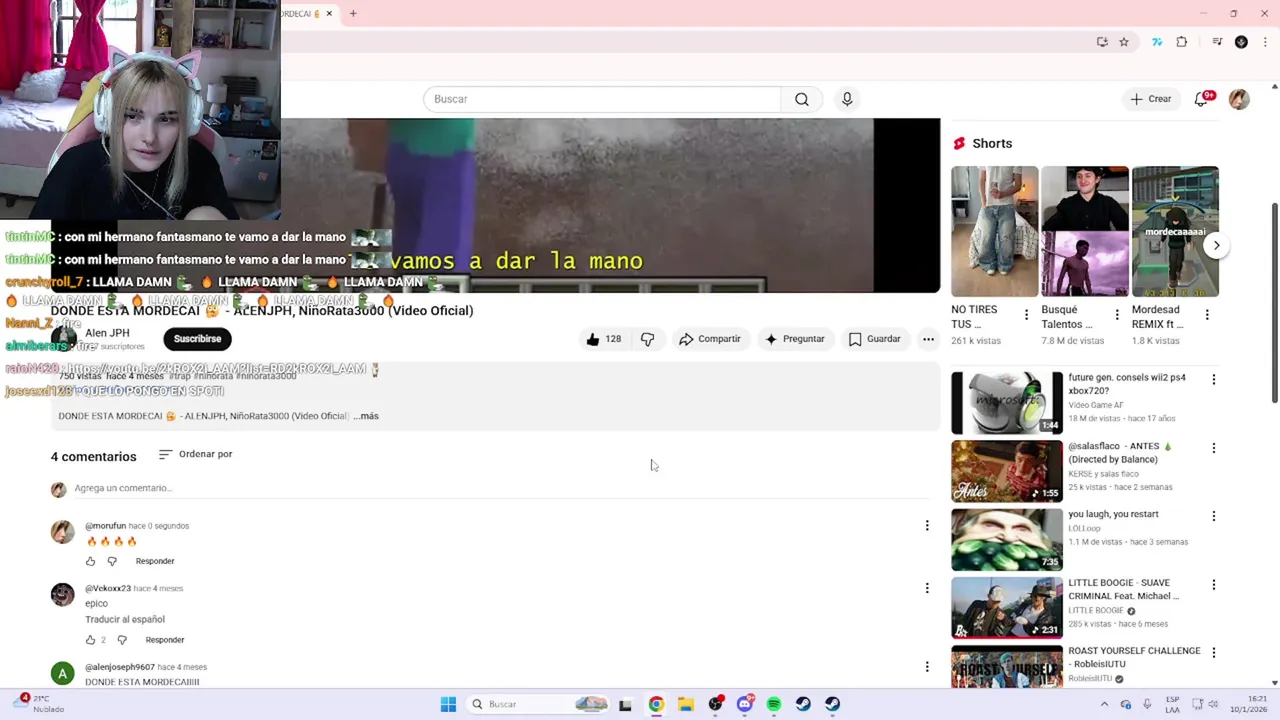Open YouTube account avatar menu
Viewport: 1280px width, 720px height.
coord(1239,99)
